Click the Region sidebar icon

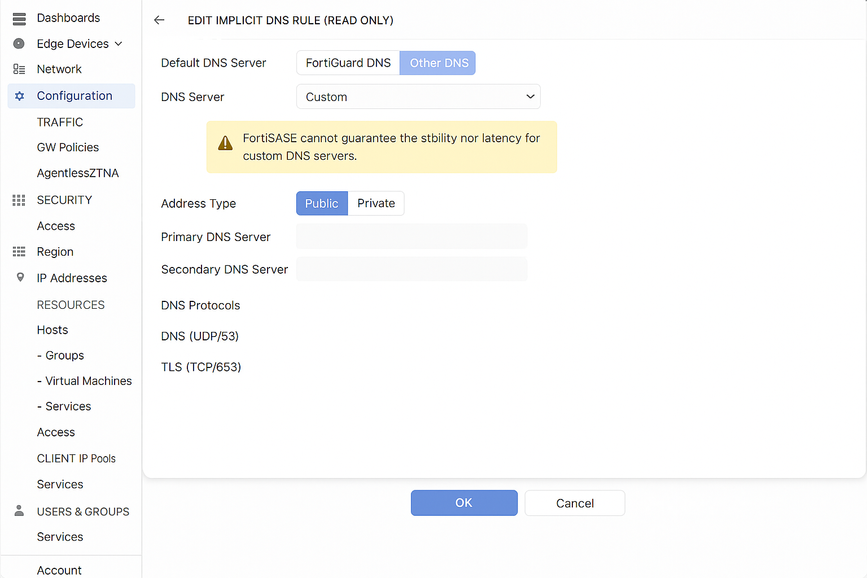(x=19, y=252)
